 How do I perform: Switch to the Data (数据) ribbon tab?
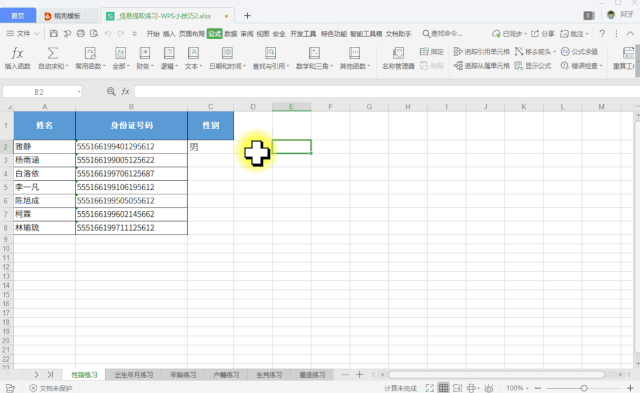coord(231,33)
